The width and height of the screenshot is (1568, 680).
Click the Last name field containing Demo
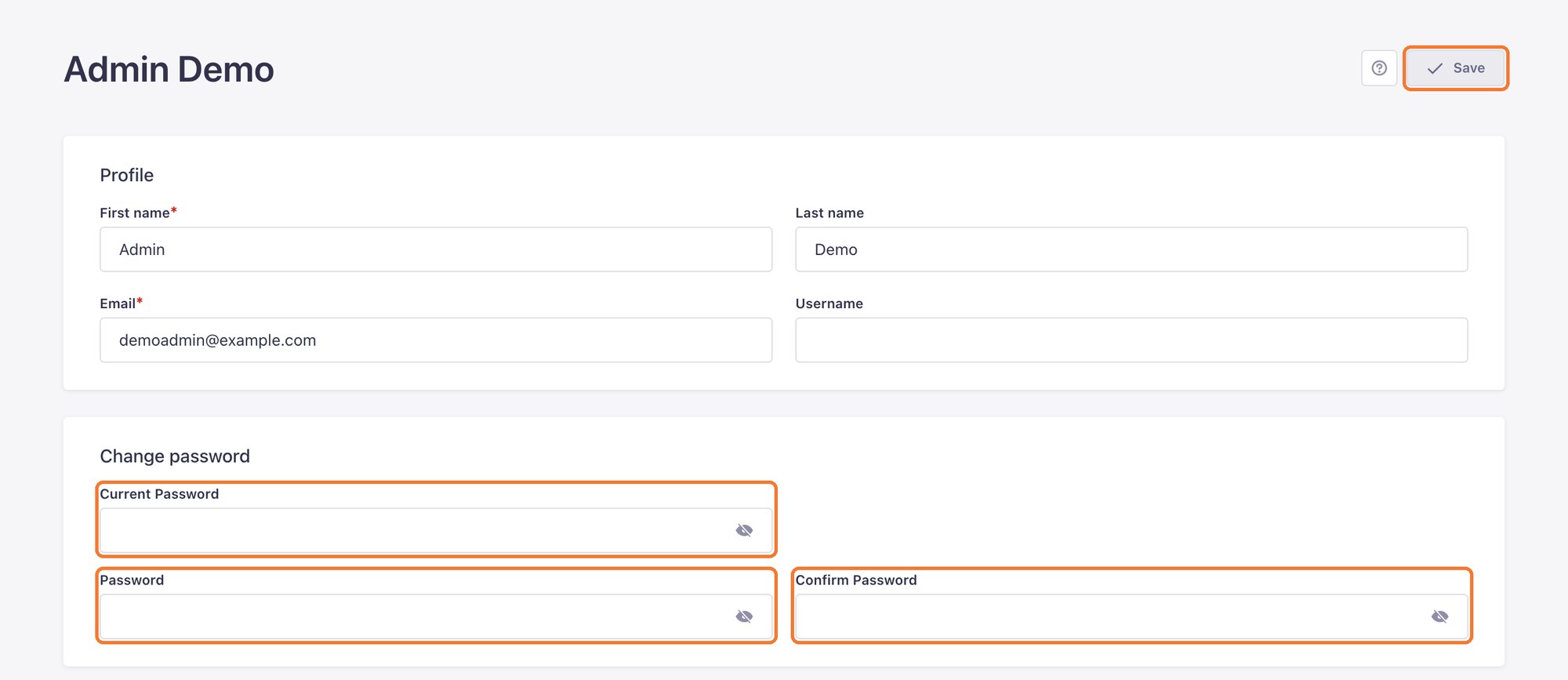click(x=1131, y=249)
